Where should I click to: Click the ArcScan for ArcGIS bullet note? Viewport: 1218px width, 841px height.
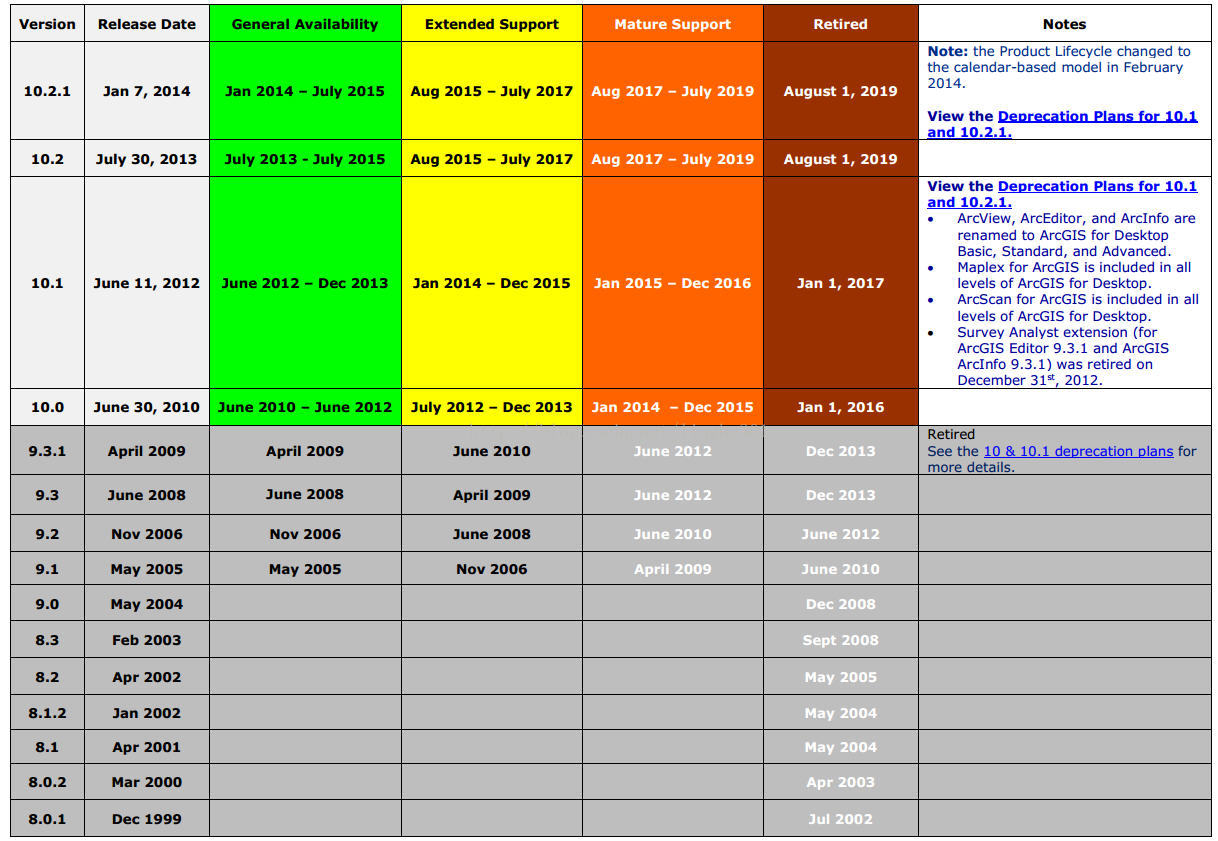[1078, 307]
